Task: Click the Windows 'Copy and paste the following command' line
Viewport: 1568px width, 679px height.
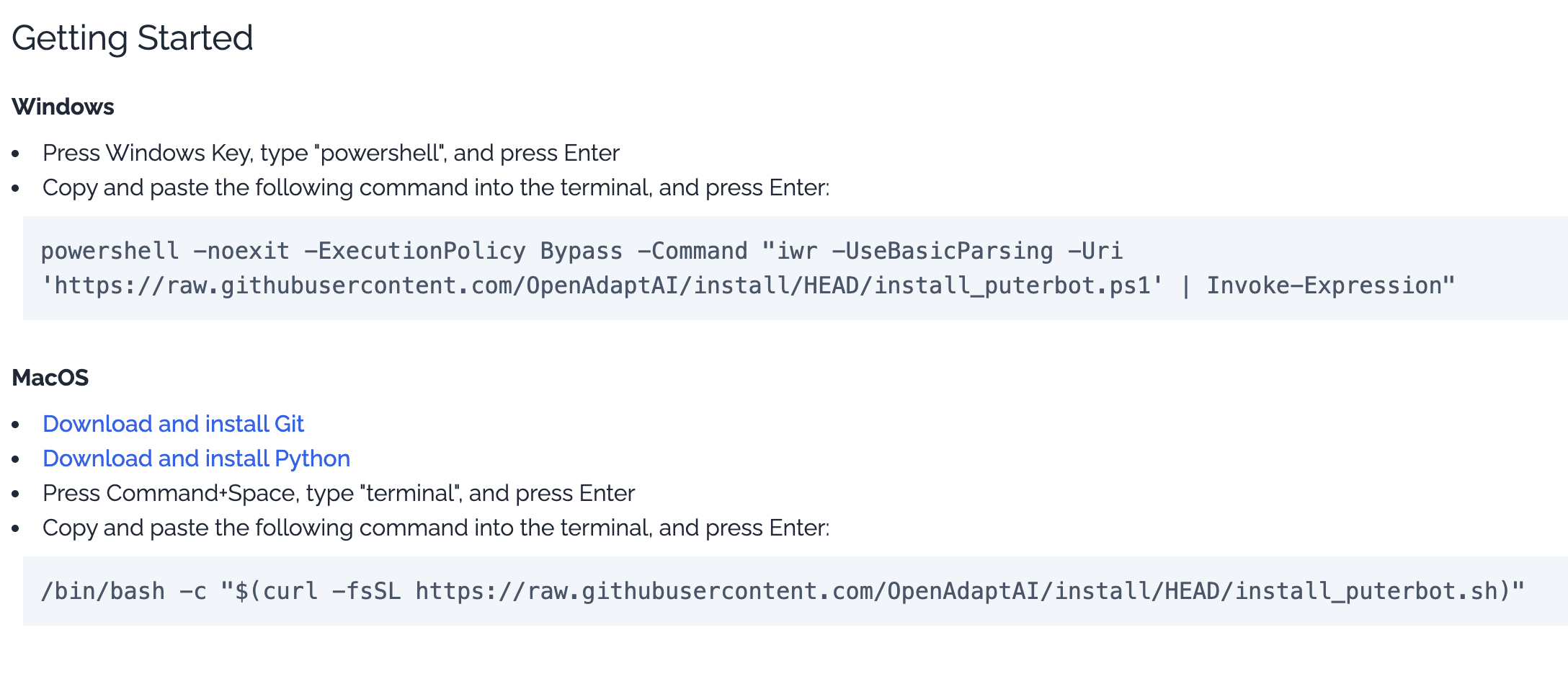Action: 436,187
